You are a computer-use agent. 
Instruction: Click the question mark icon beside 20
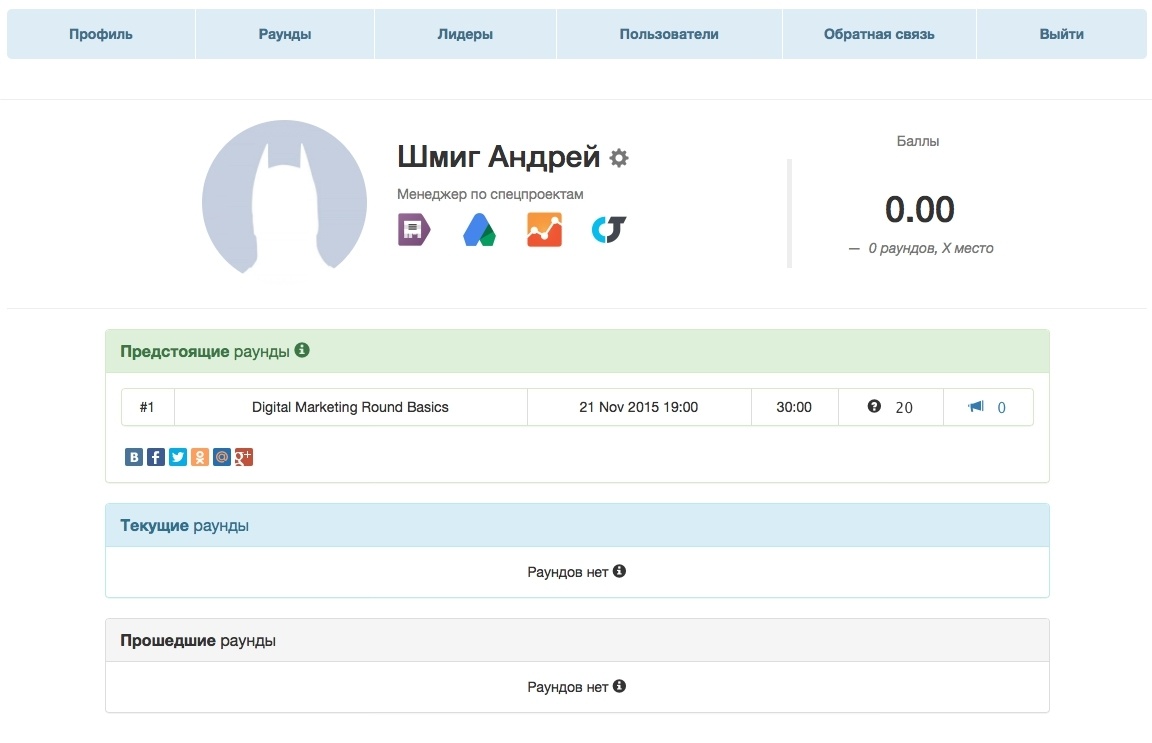pos(874,406)
